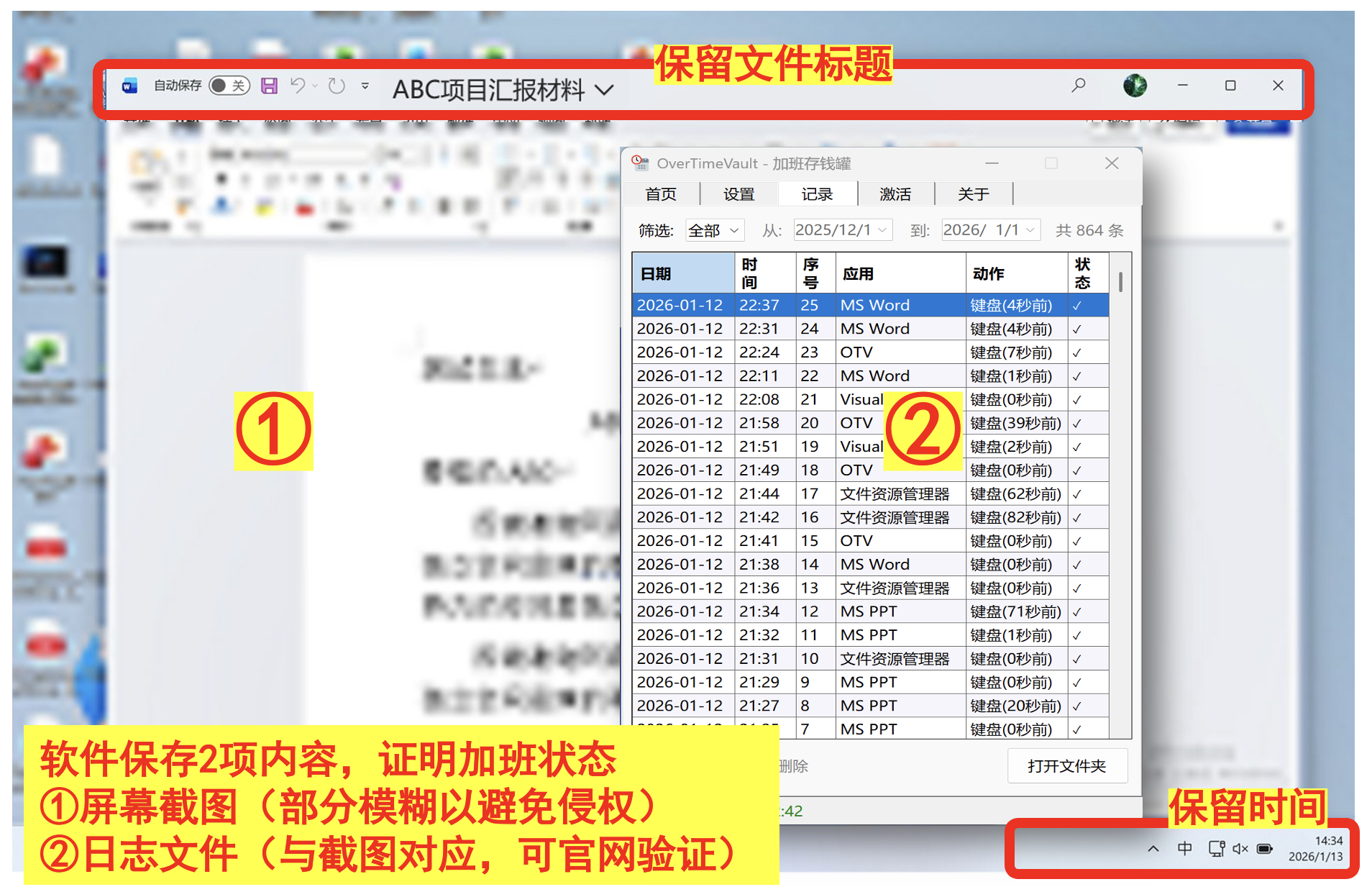This screenshot has height=892, width=1372.
Task: Click the 中 input method indicator in taskbar
Action: (1185, 849)
